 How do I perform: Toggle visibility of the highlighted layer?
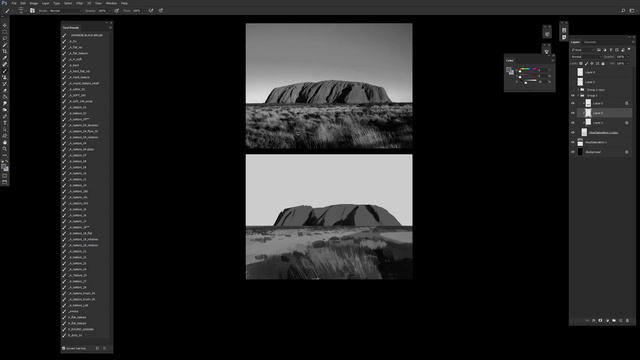573,113
